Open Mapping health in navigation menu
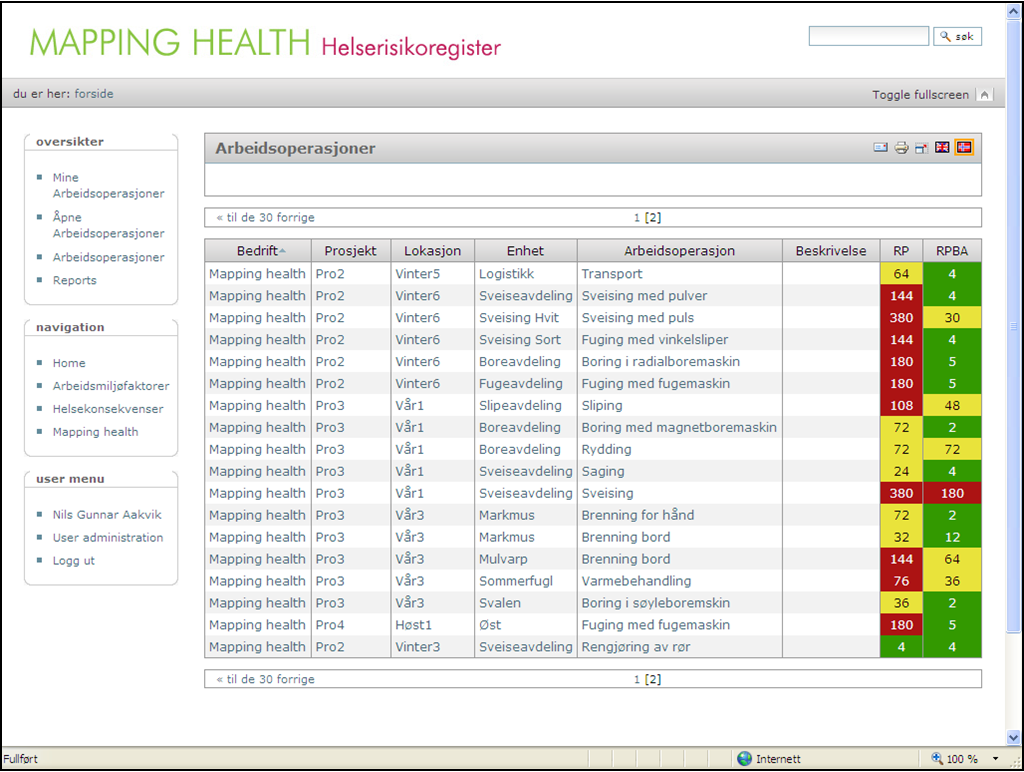This screenshot has height=772, width=1024. [x=95, y=432]
